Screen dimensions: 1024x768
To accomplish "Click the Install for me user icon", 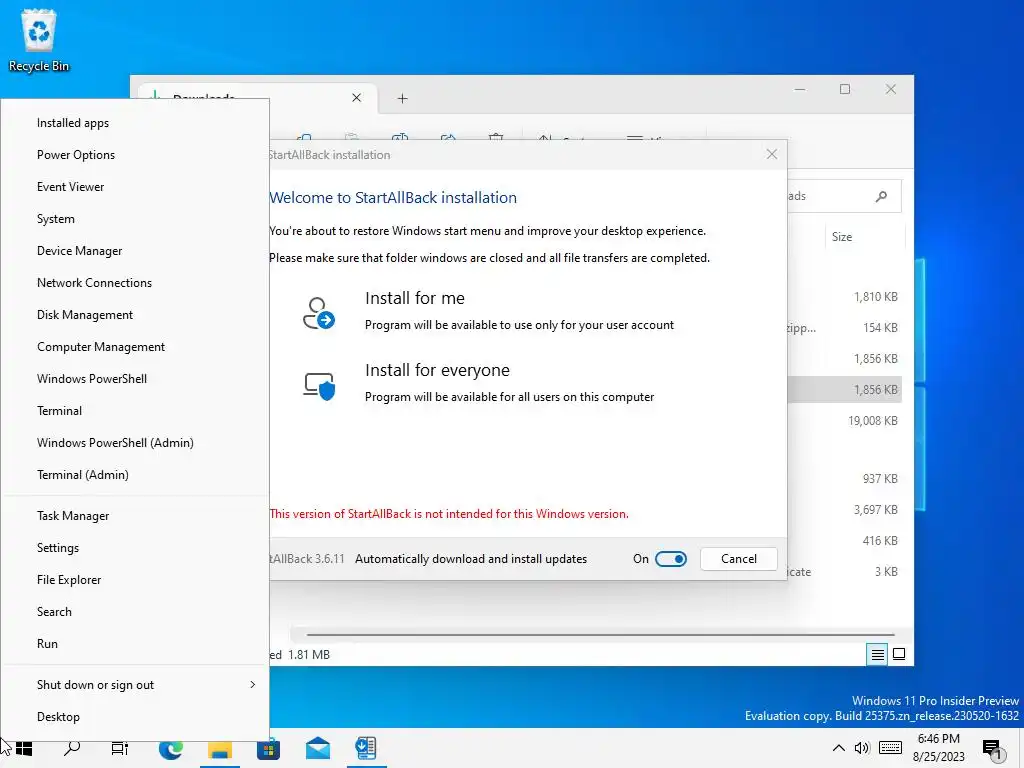I will (319, 313).
